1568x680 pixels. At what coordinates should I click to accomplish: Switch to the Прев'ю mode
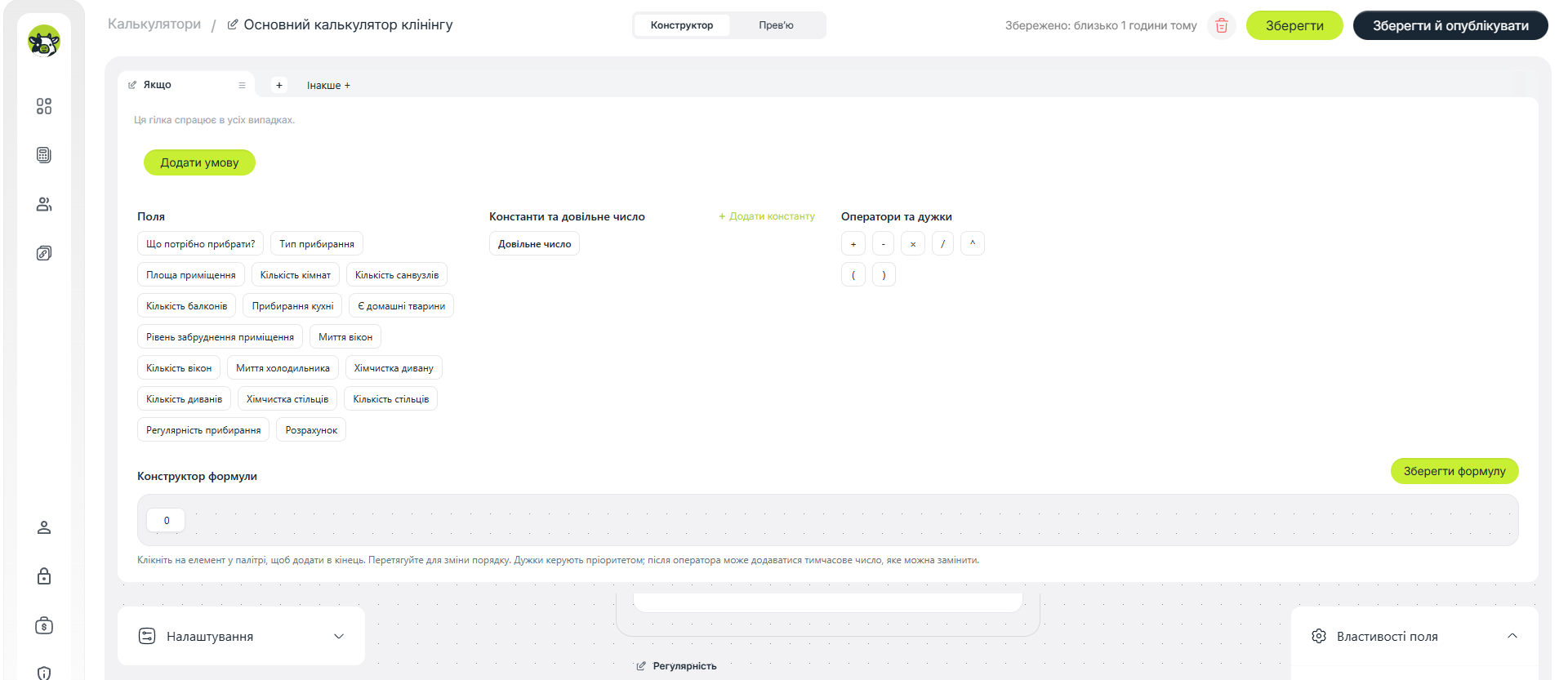point(776,25)
